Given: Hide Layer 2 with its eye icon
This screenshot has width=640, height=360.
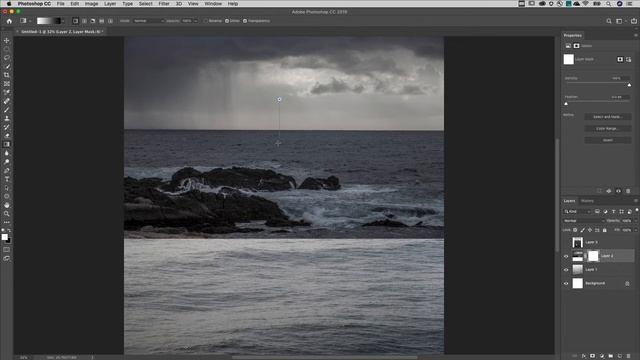Looking at the screenshot, I should 566,256.
